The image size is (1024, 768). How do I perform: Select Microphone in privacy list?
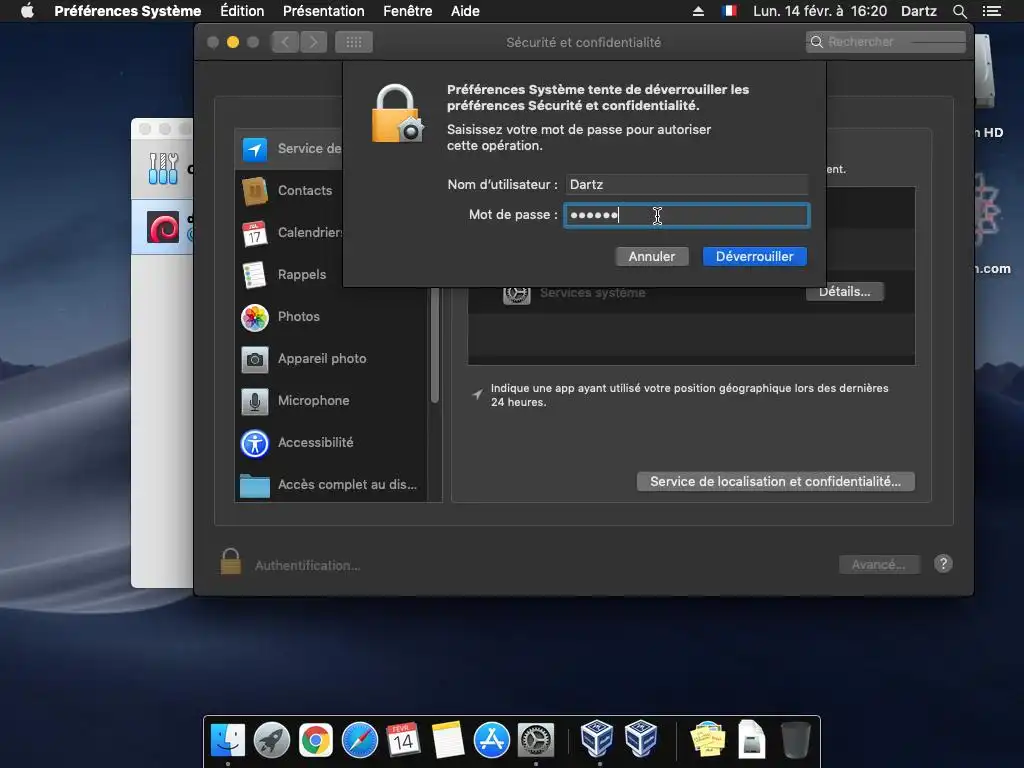coord(330,400)
